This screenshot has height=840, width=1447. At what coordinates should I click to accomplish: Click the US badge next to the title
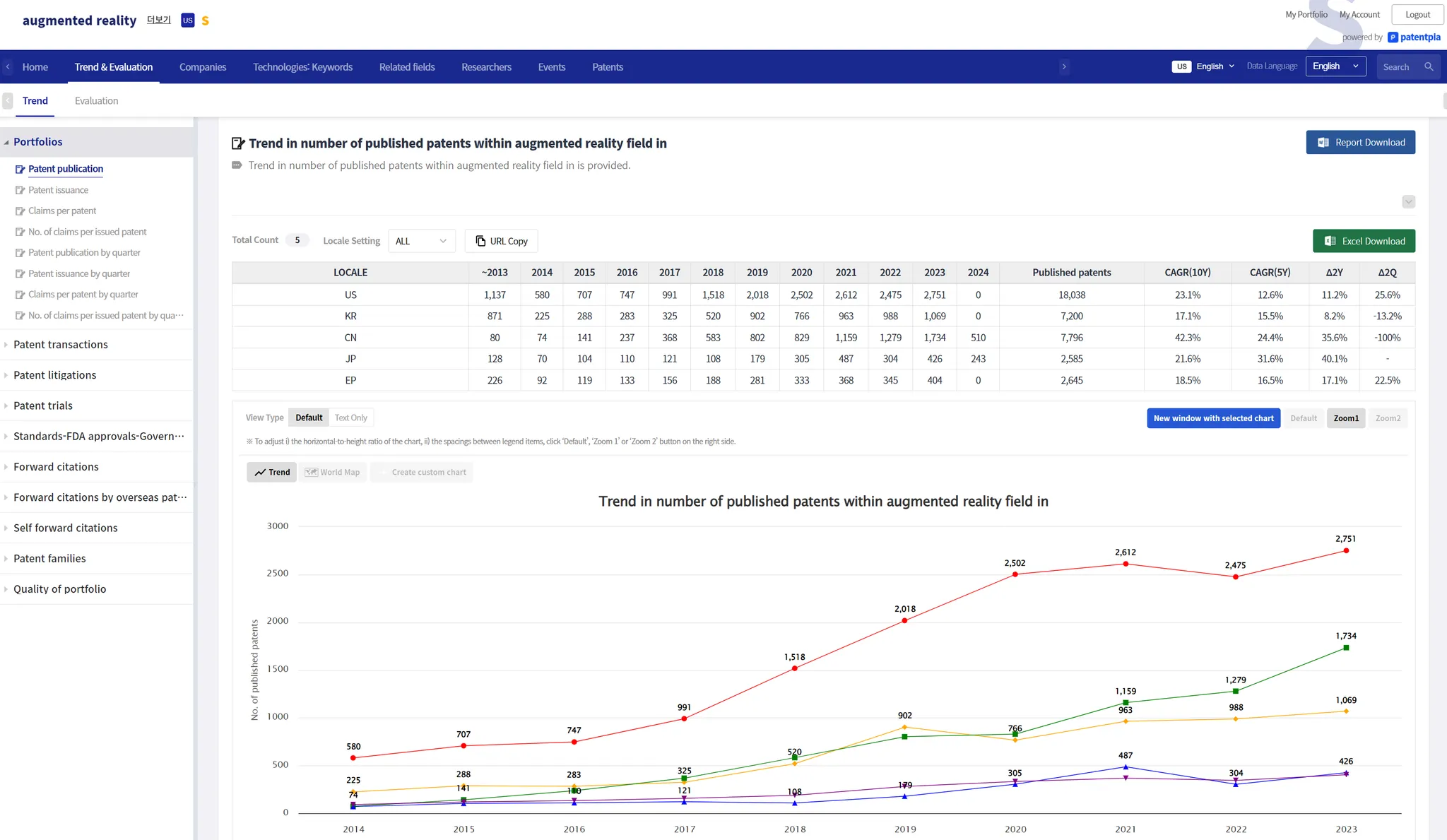click(187, 20)
